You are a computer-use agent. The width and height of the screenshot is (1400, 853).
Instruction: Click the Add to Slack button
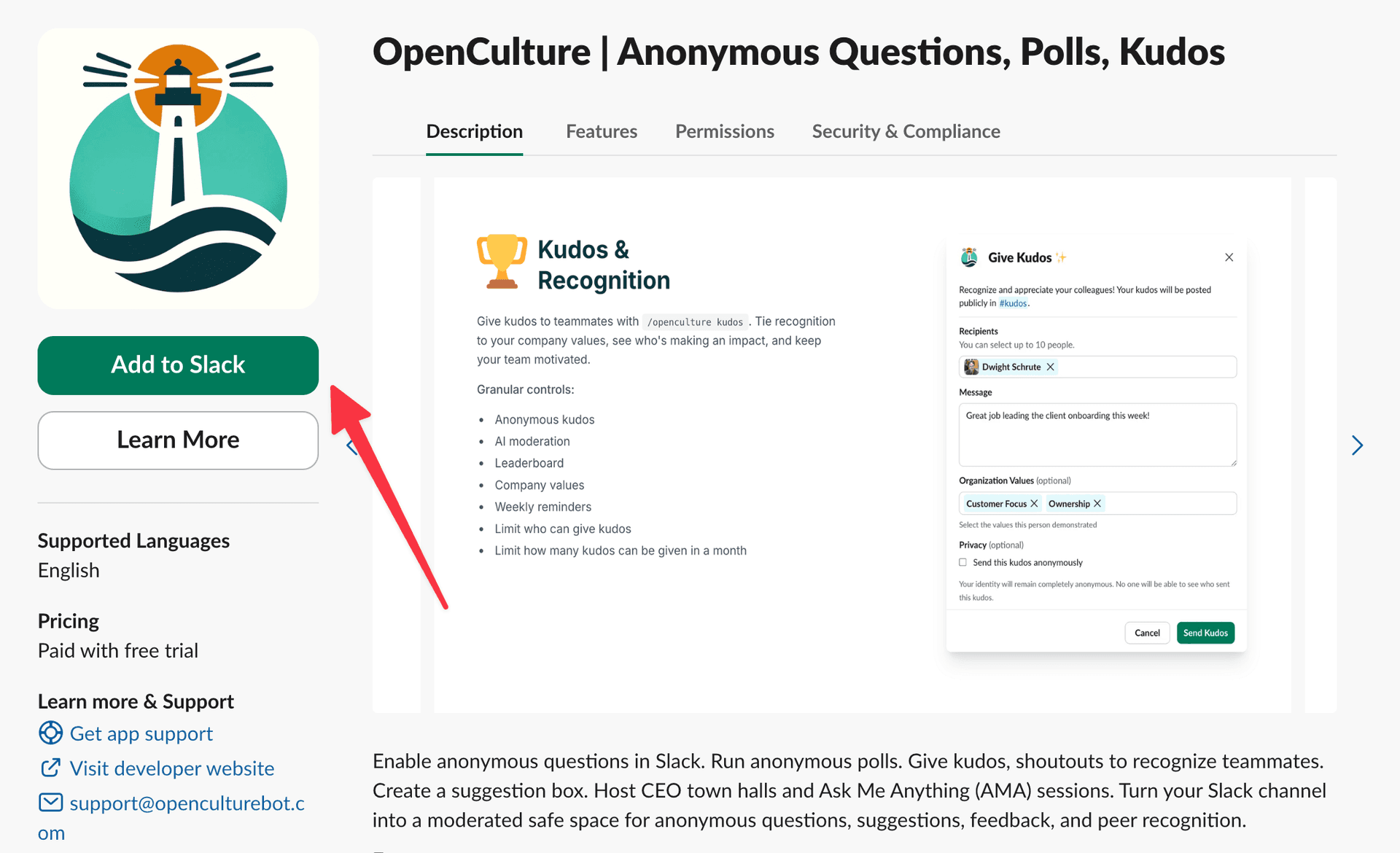177,365
